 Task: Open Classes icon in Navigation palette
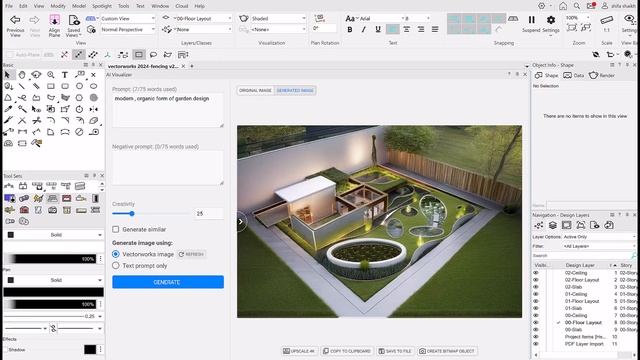tap(539, 225)
